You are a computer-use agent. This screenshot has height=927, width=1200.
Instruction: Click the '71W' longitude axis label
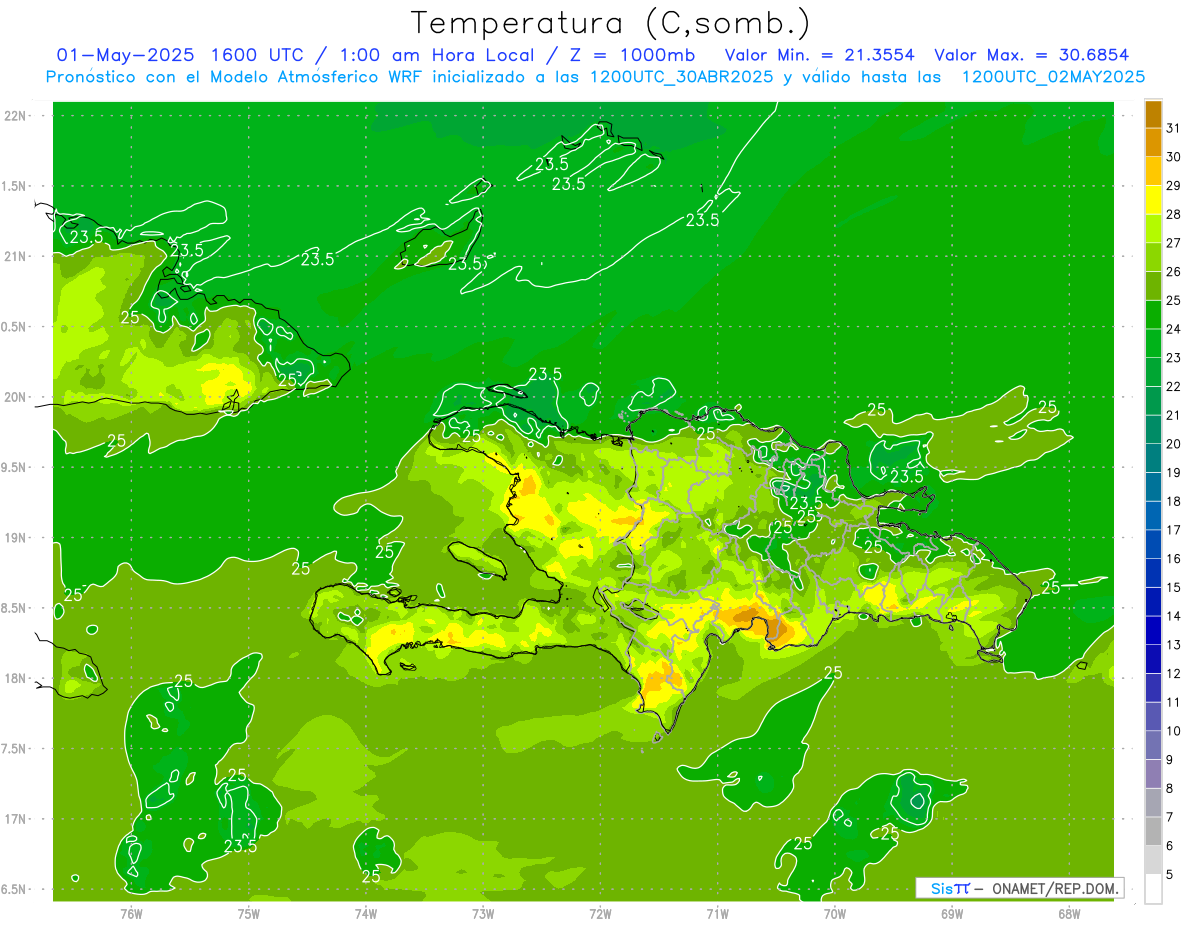tap(717, 913)
